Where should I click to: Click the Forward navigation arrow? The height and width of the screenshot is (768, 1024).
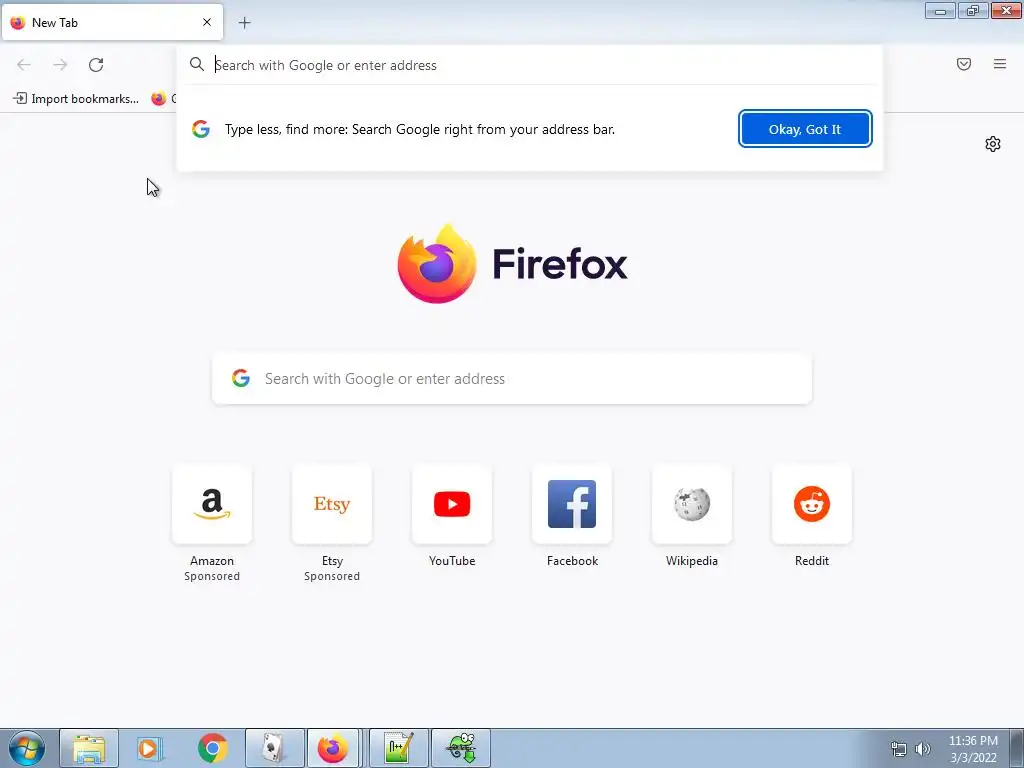(60, 65)
